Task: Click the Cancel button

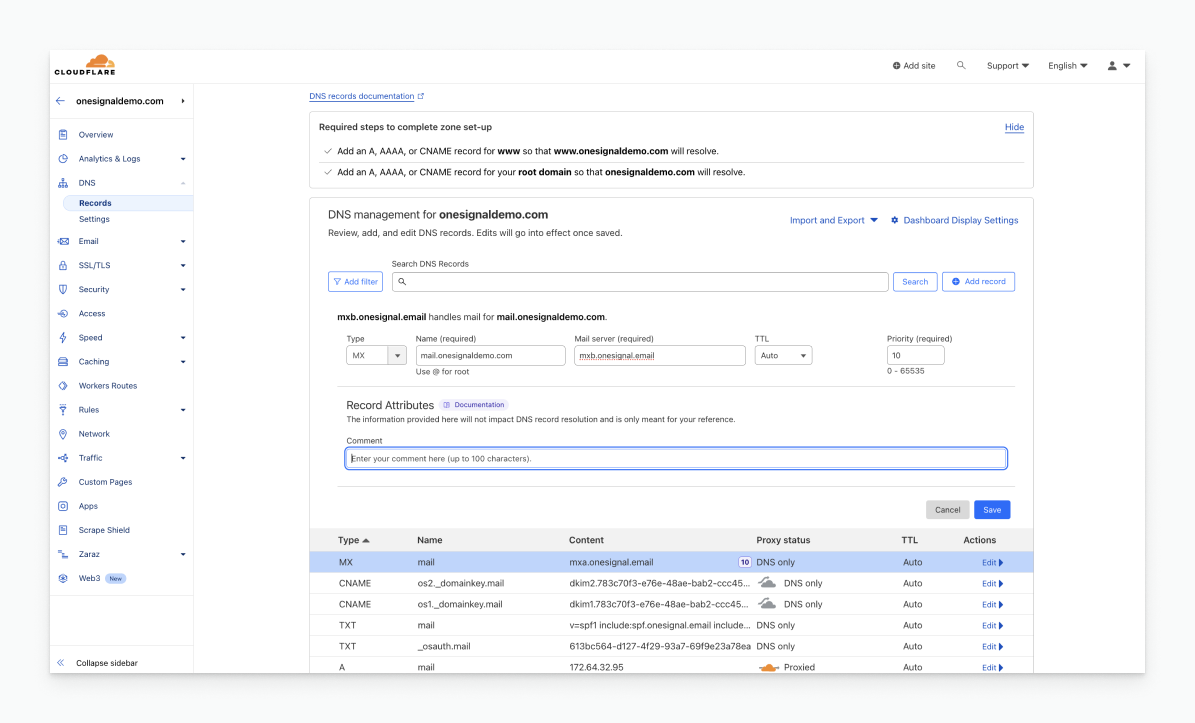Action: 947,510
